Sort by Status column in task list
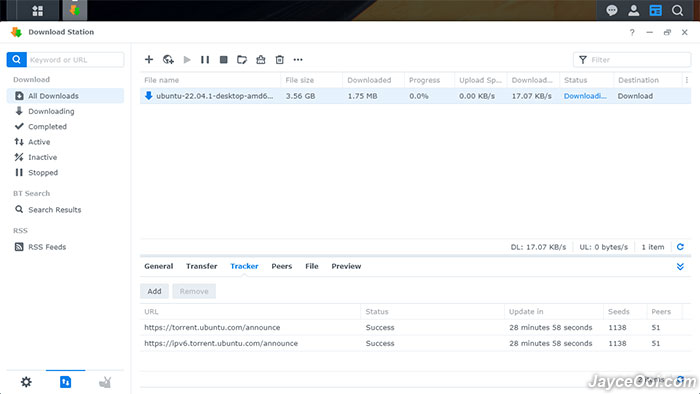Screen dimensions: 700x394 click(586, 80)
